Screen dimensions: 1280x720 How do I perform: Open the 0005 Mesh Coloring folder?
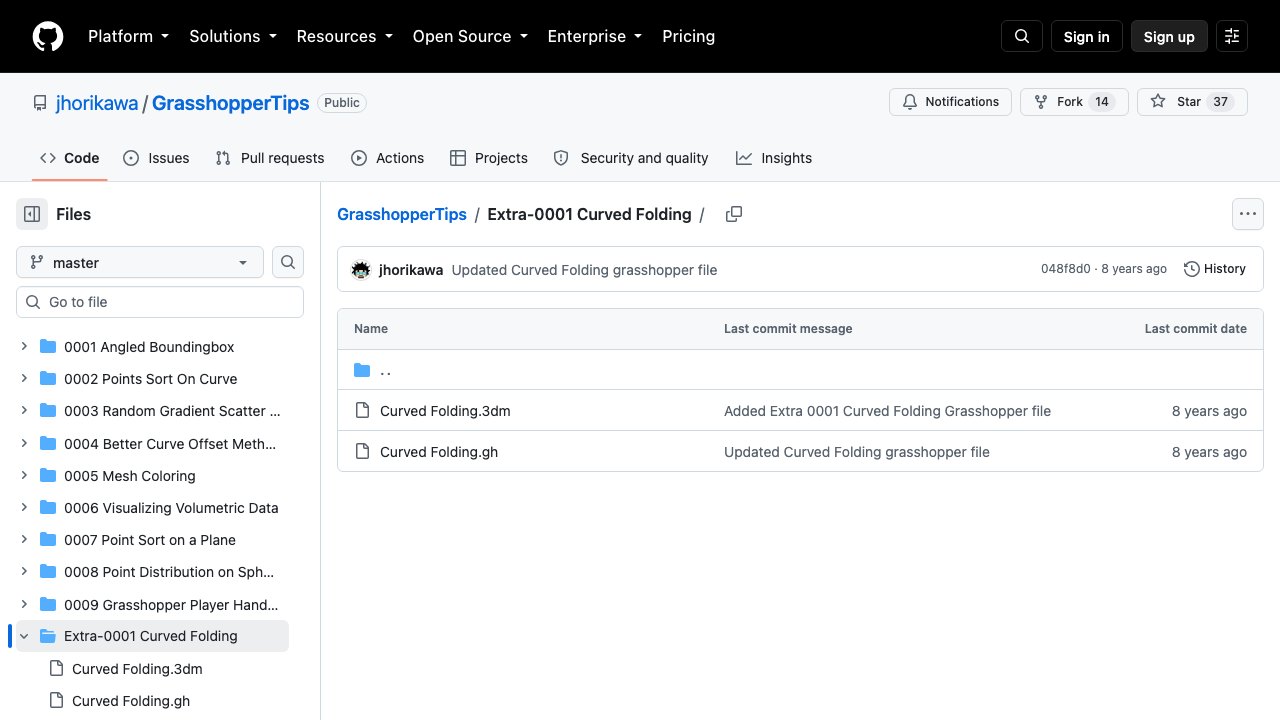(x=130, y=476)
